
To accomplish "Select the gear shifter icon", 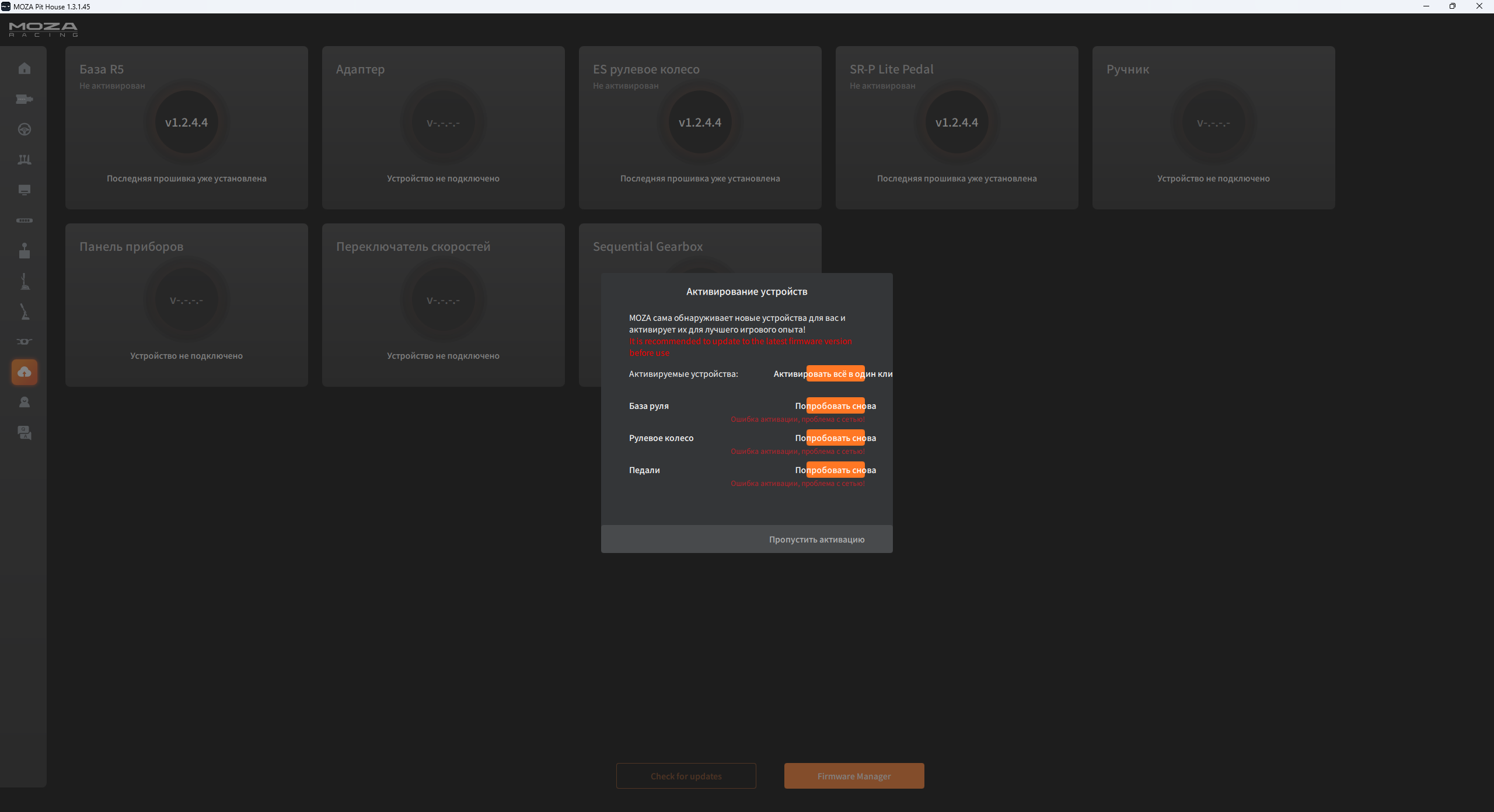I will (x=25, y=251).
